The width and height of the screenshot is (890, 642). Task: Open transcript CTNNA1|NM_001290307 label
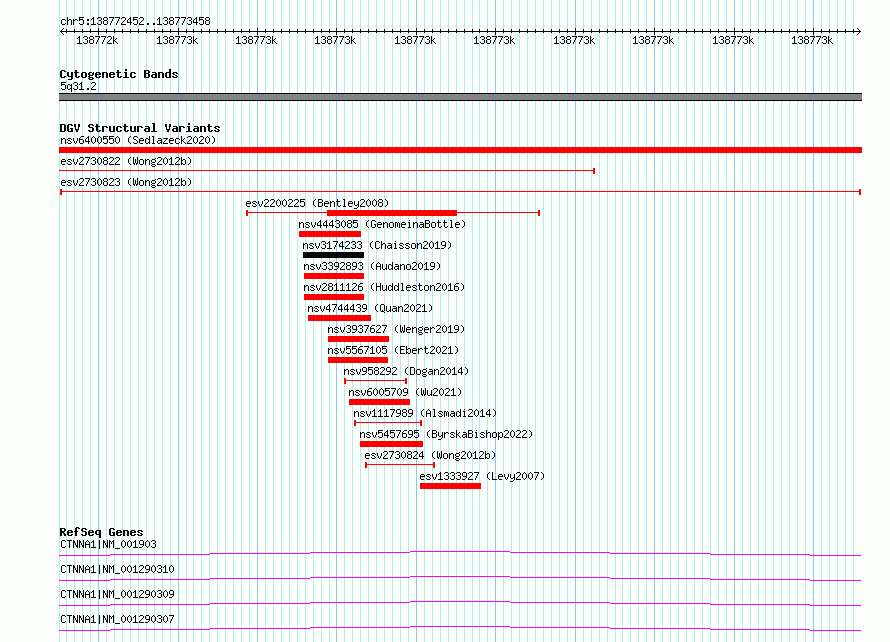coord(117,619)
